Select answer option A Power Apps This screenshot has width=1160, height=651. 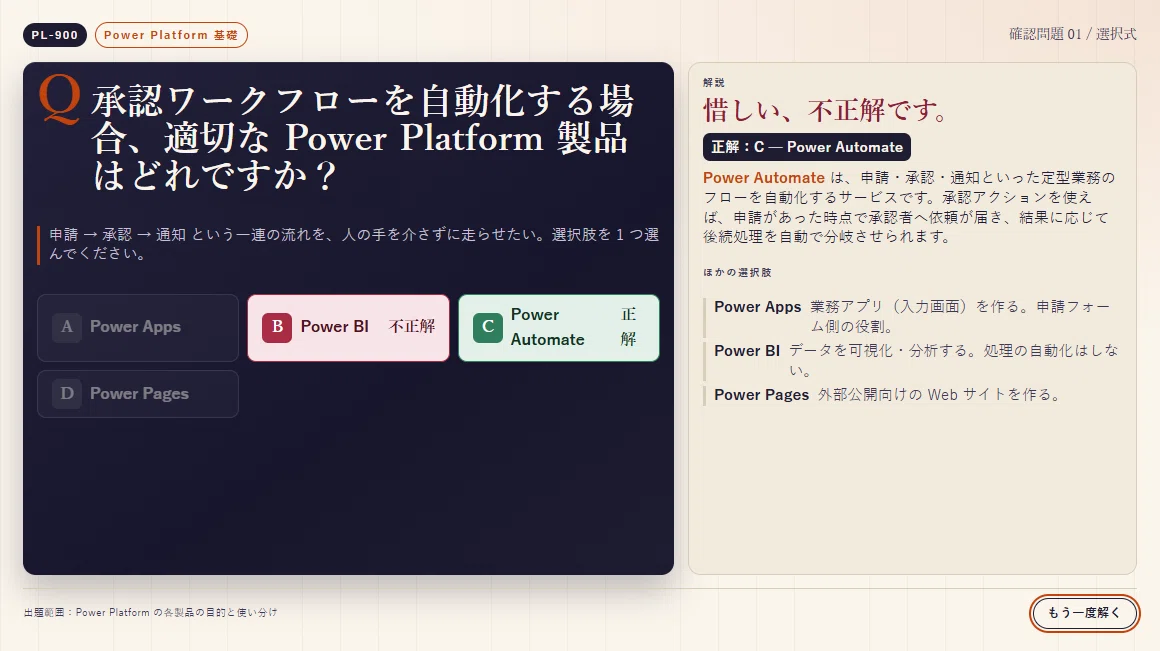pyautogui.click(x=138, y=328)
